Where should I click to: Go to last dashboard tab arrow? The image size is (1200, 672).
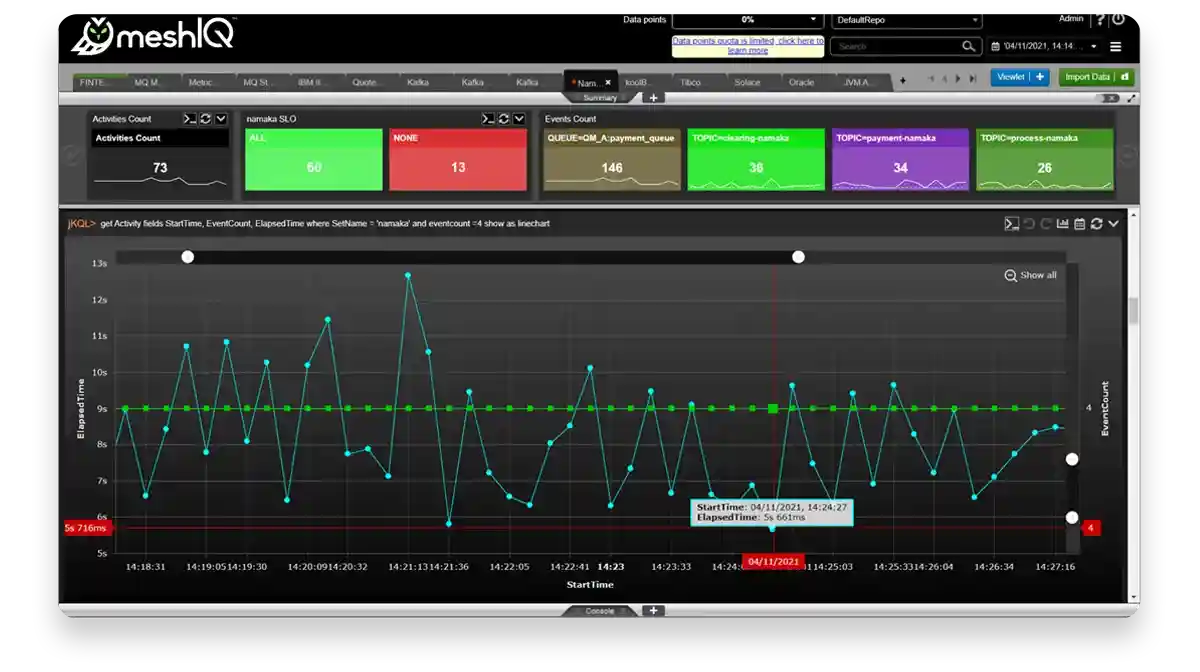click(973, 78)
